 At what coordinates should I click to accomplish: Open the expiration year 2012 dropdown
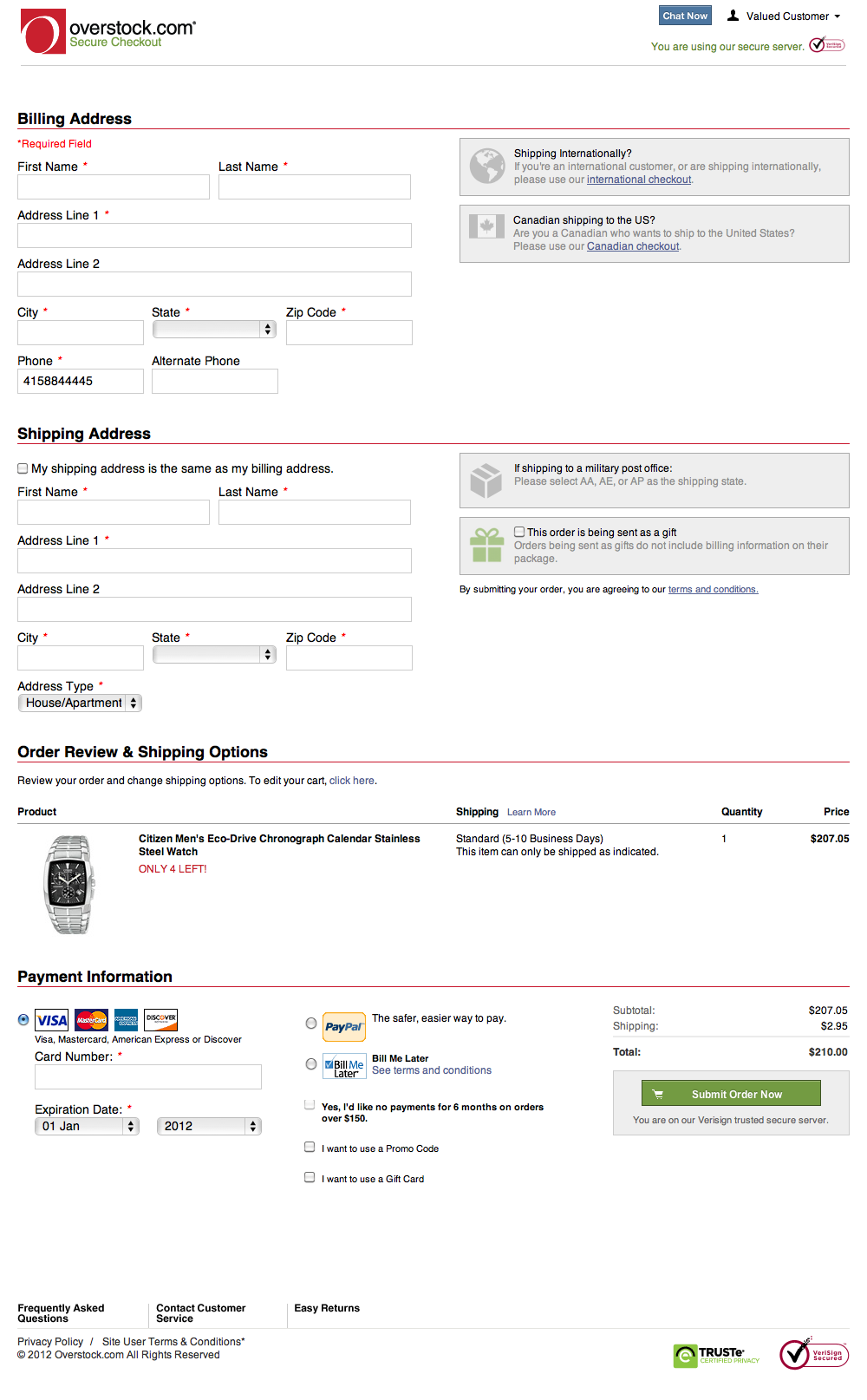pyautogui.click(x=208, y=1125)
